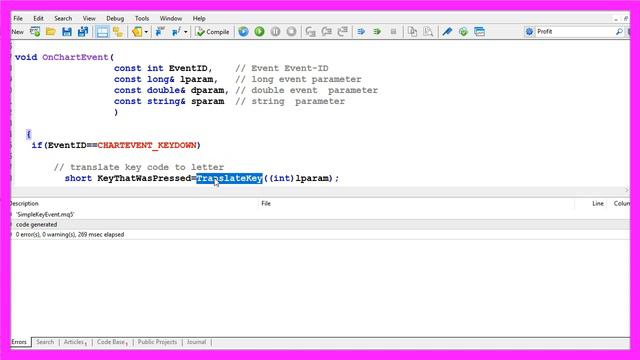The width and height of the screenshot is (640, 360).
Task: Click the grey stop debugging icon
Action: [291, 31]
